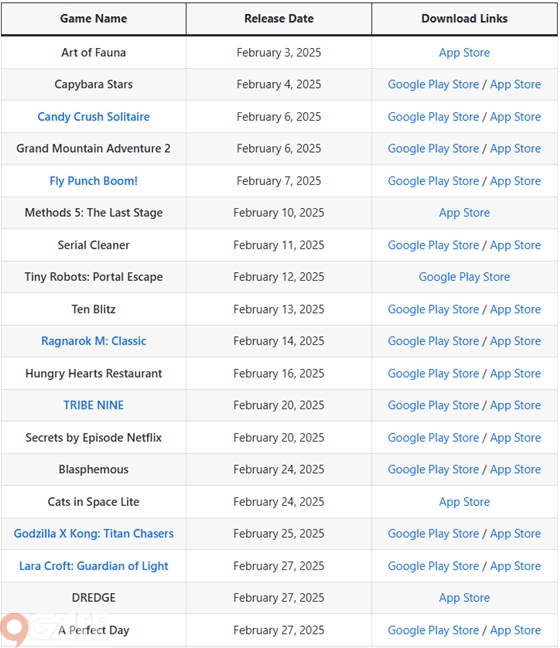Click Google Play Store link for A Perfect Day
Viewport: 560px width, 648px height.
[433, 630]
